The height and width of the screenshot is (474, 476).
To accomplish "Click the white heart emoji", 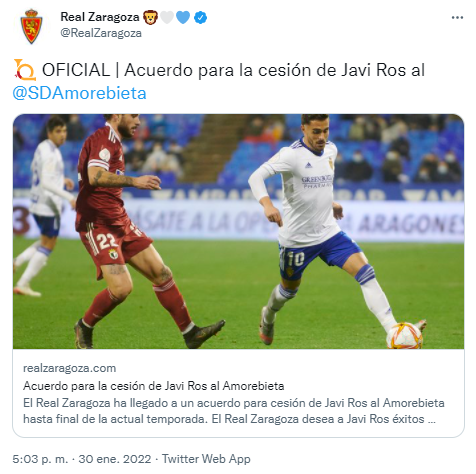I will tap(167, 17).
